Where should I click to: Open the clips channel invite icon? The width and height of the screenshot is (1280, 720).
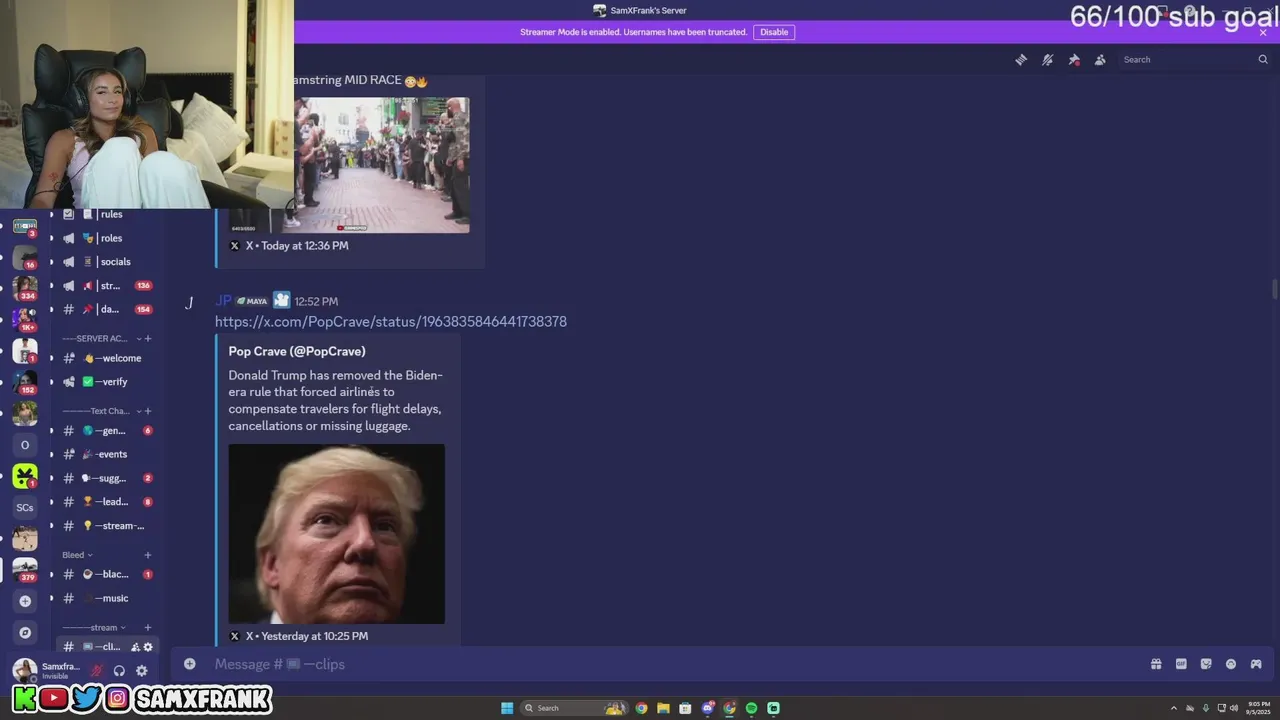click(x=135, y=647)
